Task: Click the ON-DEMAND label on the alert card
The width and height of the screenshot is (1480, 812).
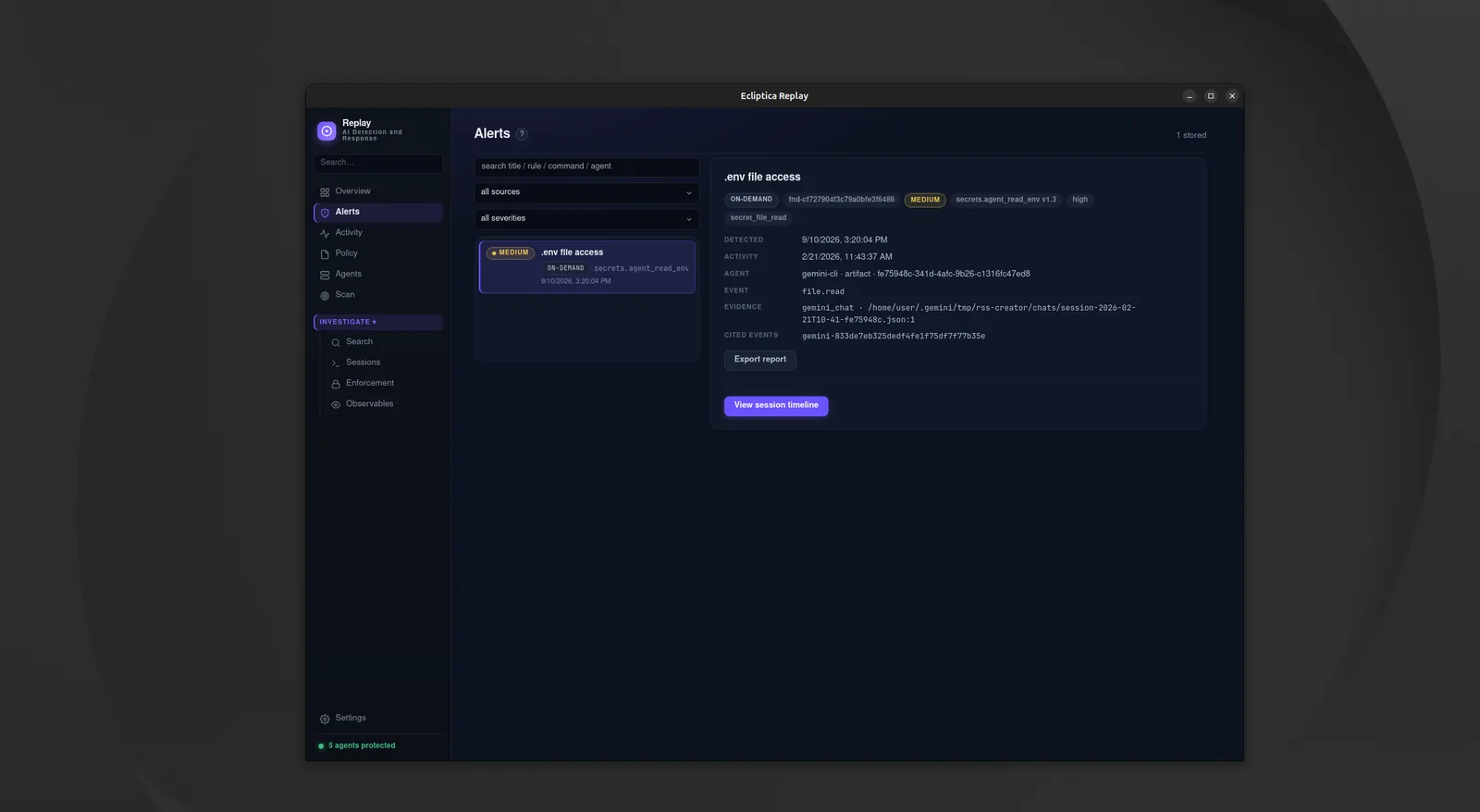Action: [565, 268]
